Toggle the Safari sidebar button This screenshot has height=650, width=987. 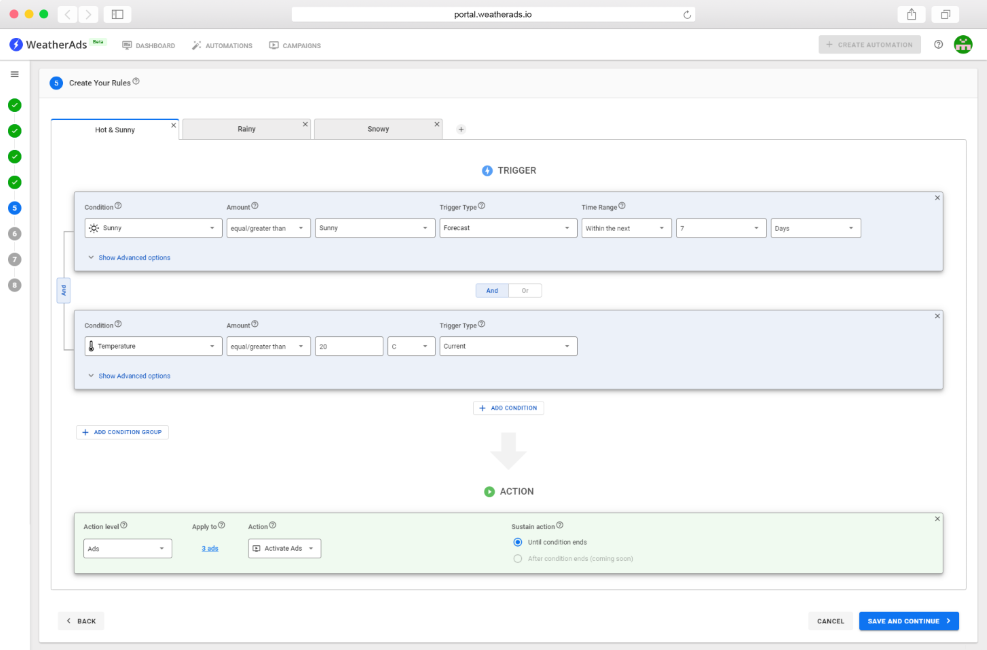(118, 14)
